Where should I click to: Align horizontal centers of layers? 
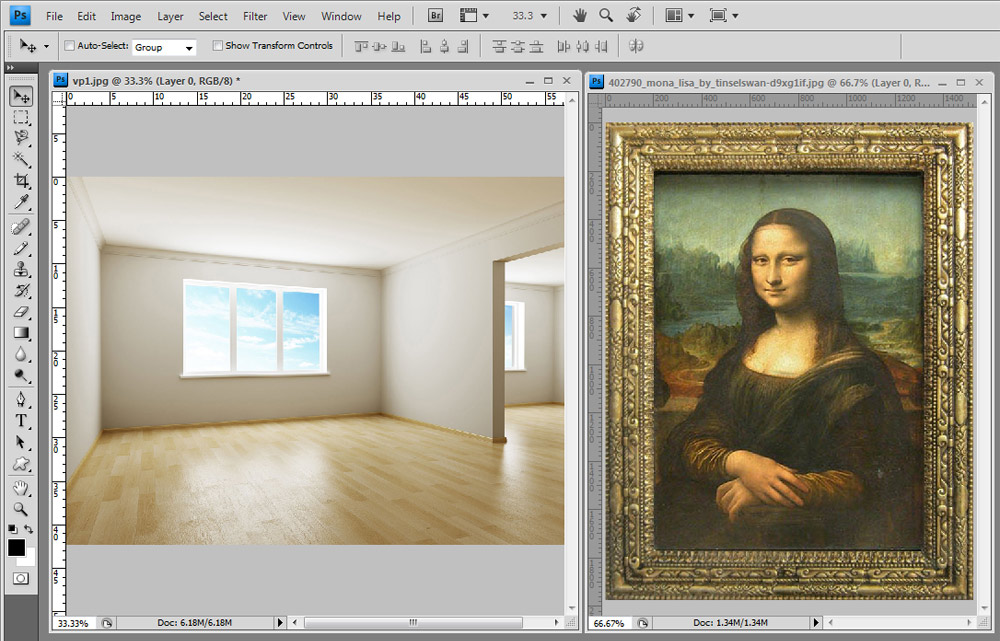point(445,46)
